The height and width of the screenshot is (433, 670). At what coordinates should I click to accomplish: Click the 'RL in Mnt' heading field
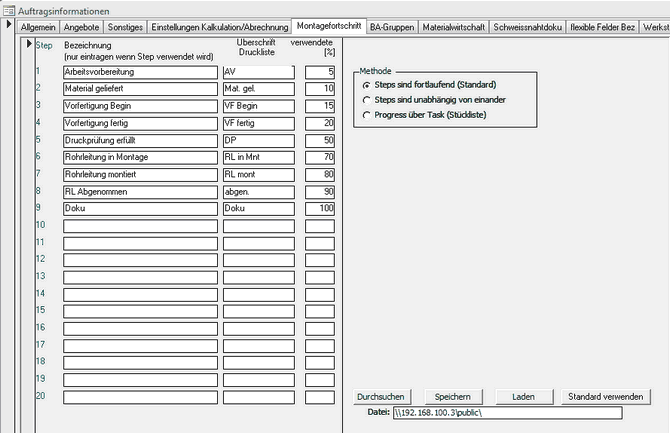click(257, 158)
